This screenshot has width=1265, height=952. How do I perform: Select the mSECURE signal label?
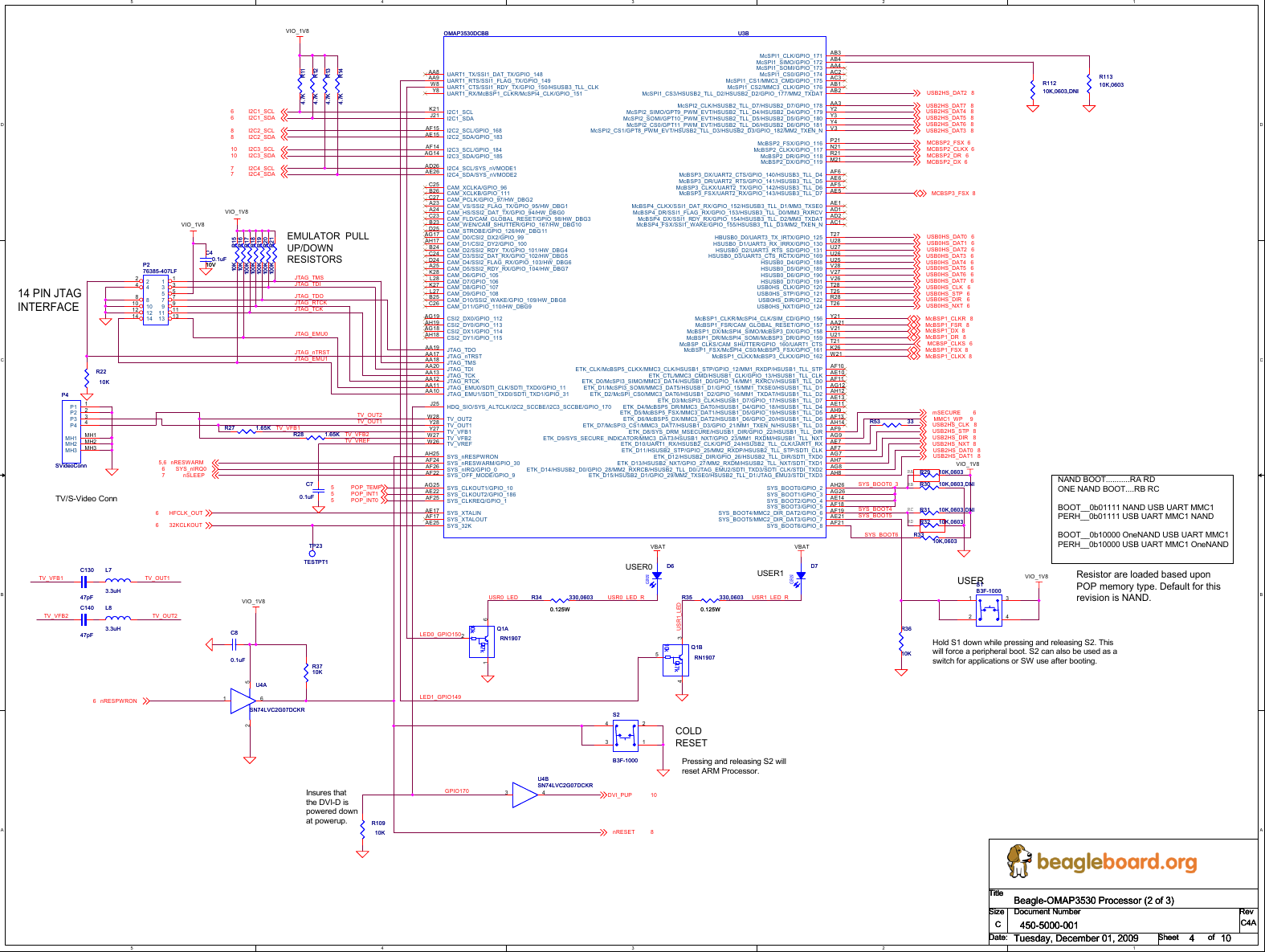946,413
